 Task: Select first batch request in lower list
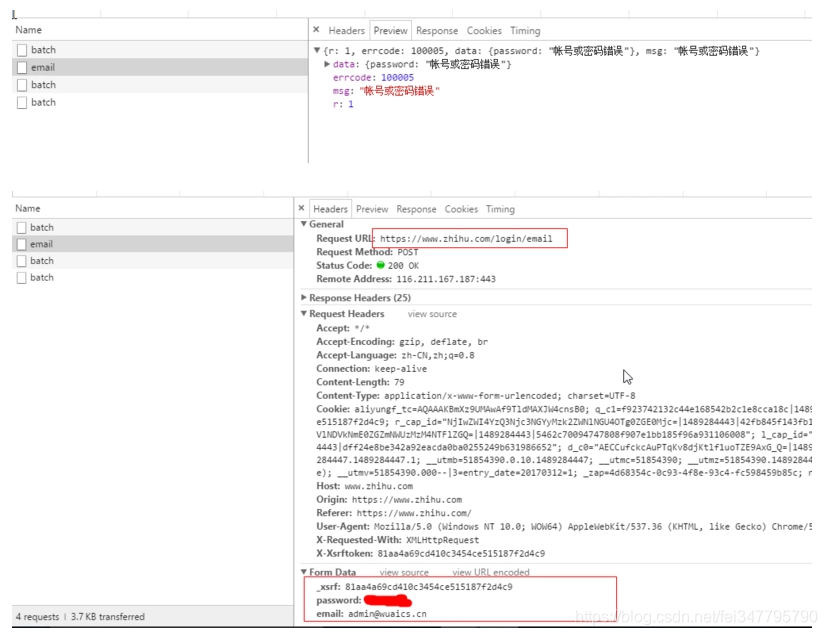152,227
